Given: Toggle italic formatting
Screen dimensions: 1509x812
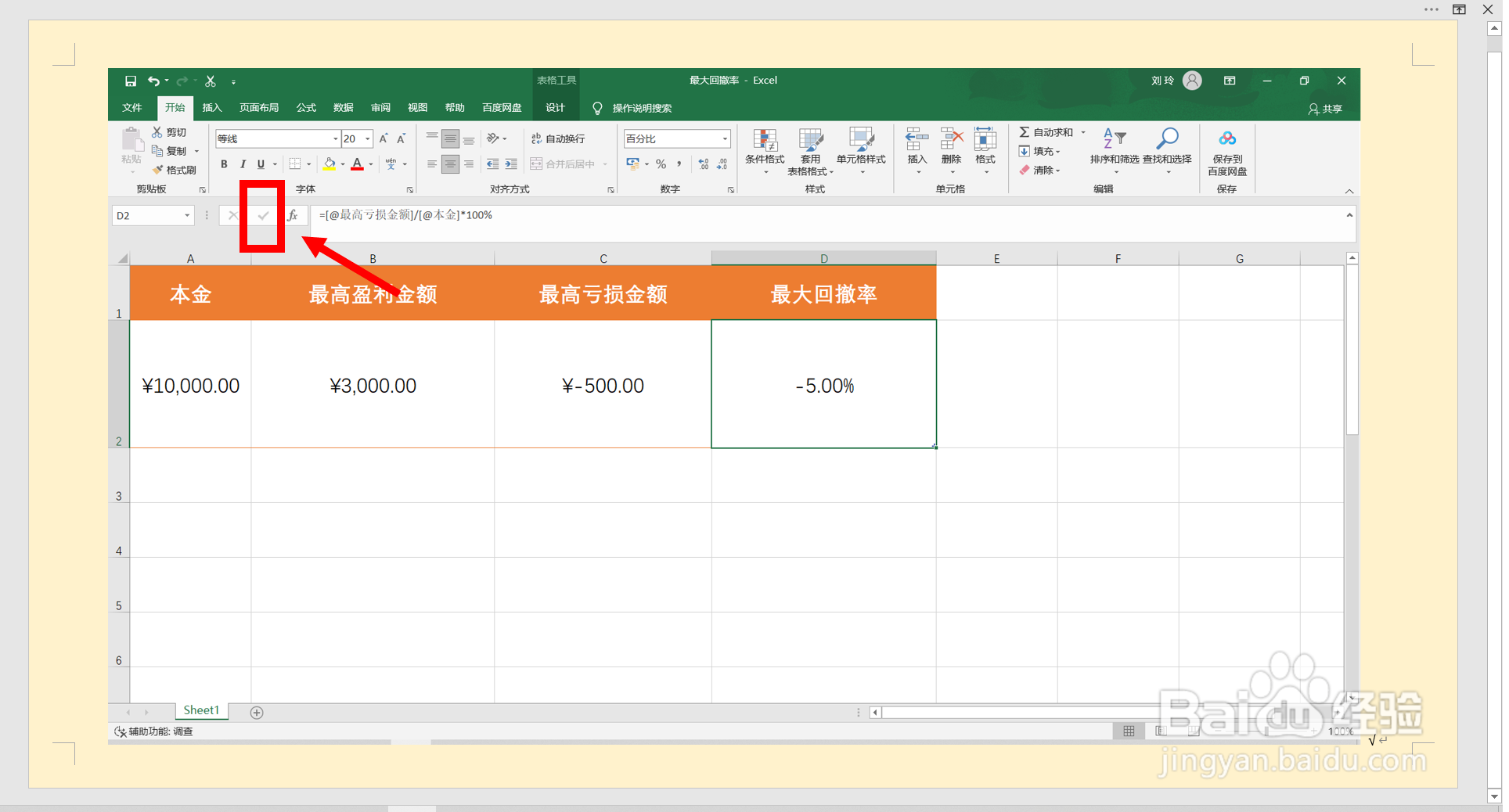Looking at the screenshot, I should click(243, 163).
